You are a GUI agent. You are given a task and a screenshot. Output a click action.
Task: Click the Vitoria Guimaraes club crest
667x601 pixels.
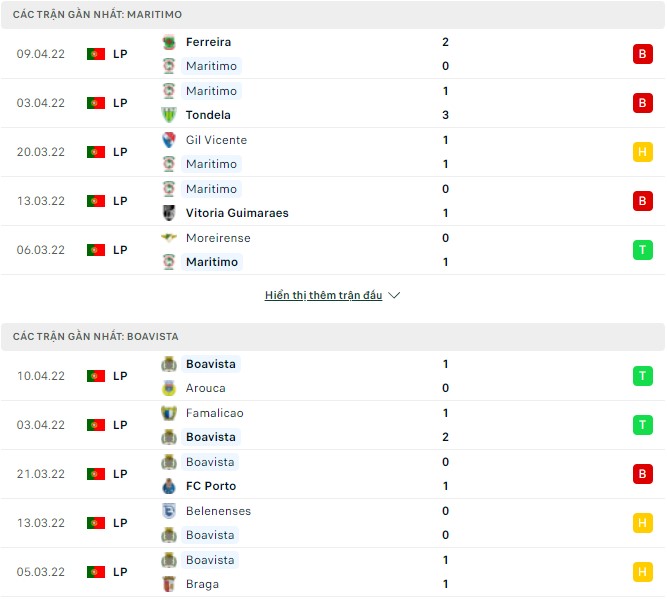pyautogui.click(x=168, y=213)
